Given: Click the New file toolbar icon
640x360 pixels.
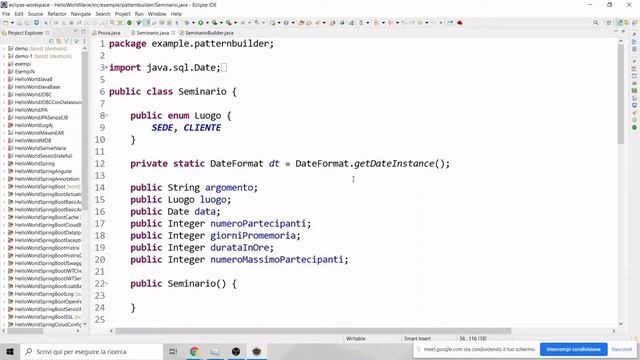Looking at the screenshot, I should coord(6,23).
